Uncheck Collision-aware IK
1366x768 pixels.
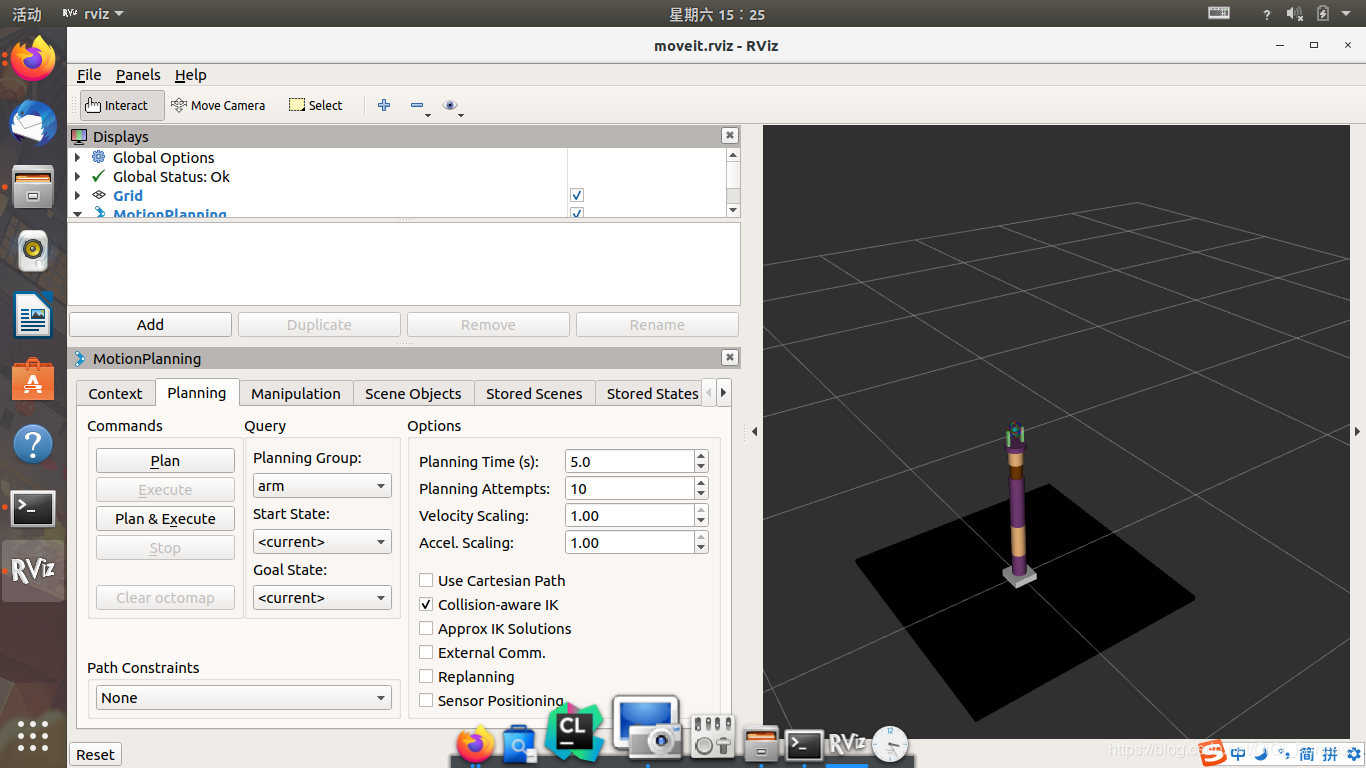point(426,604)
